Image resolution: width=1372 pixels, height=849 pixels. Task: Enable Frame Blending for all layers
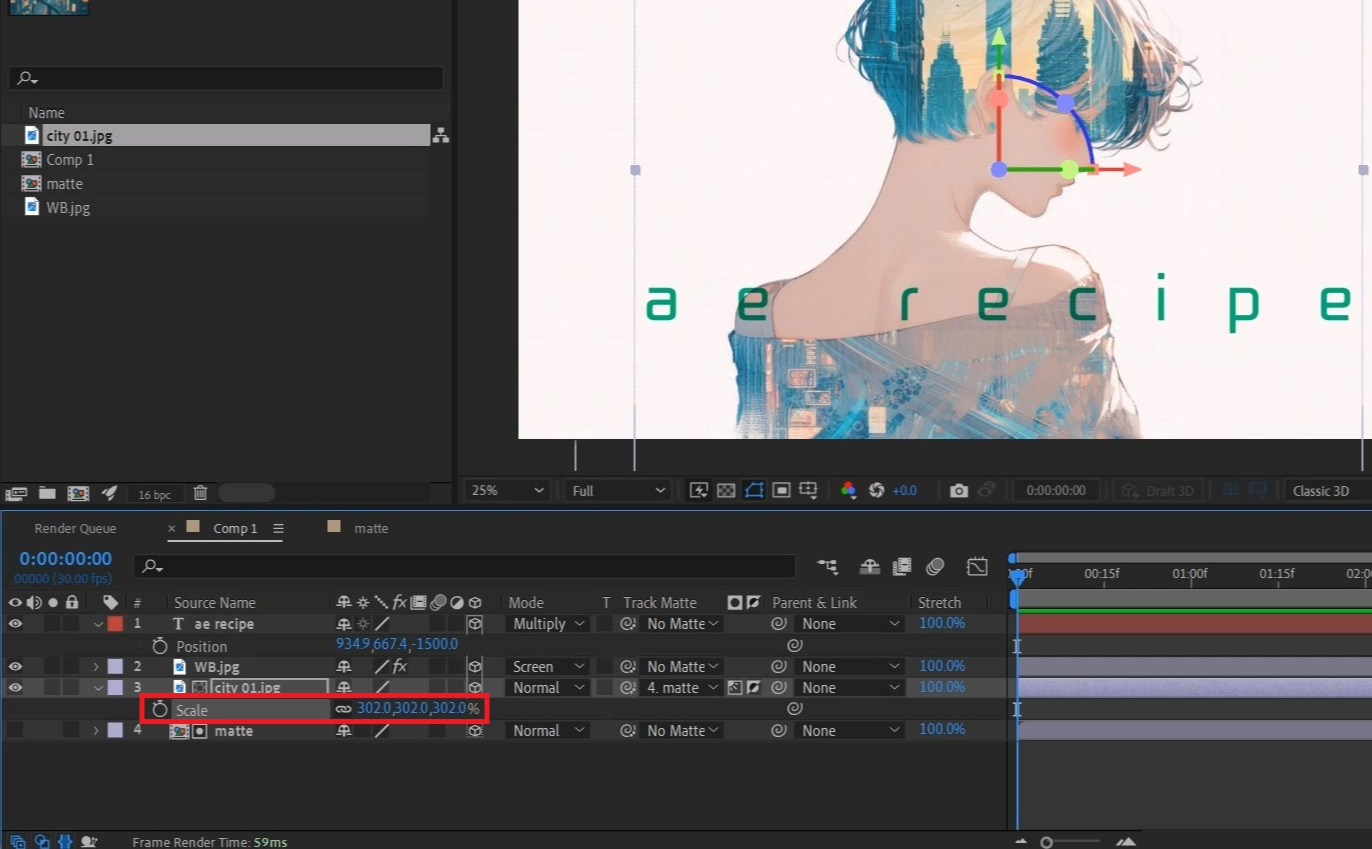click(x=902, y=567)
